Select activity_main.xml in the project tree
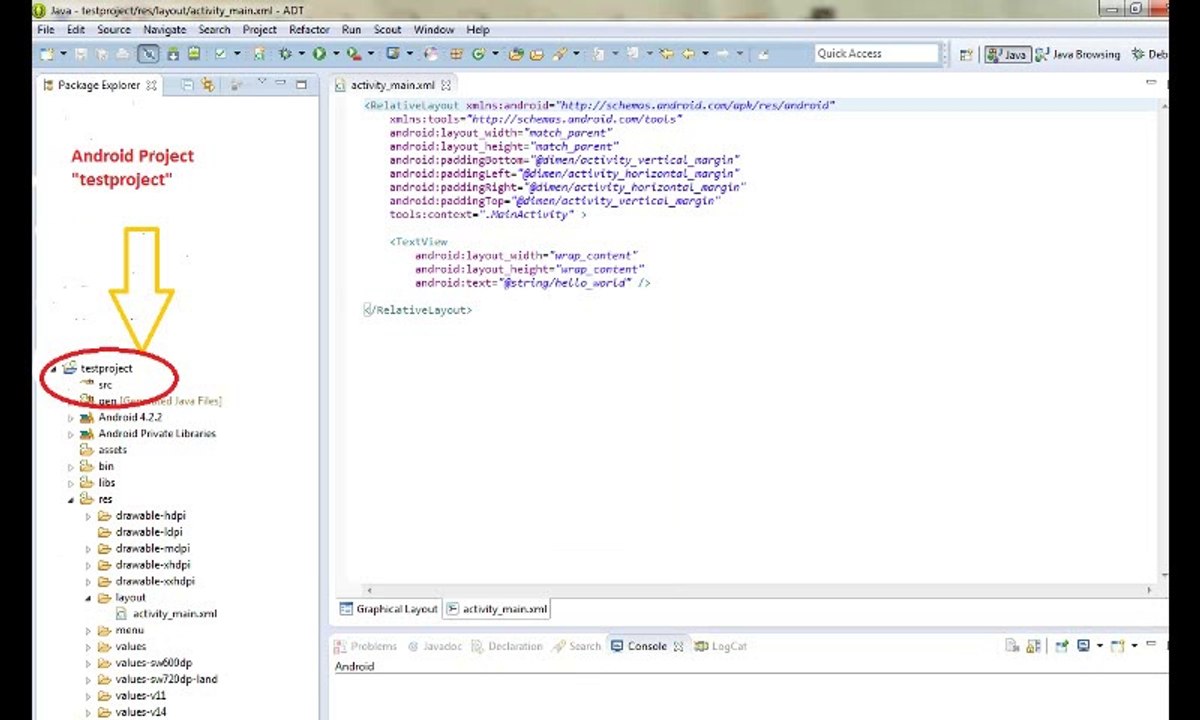1200x720 pixels. pyautogui.click(x=174, y=614)
